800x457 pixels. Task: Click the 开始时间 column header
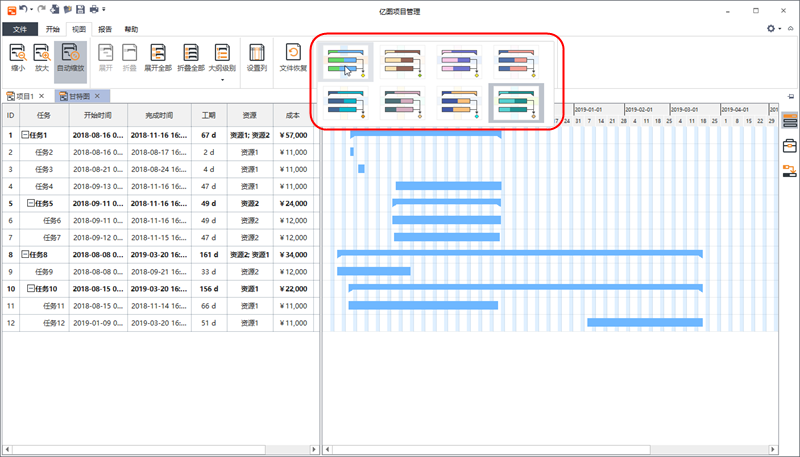(x=98, y=116)
